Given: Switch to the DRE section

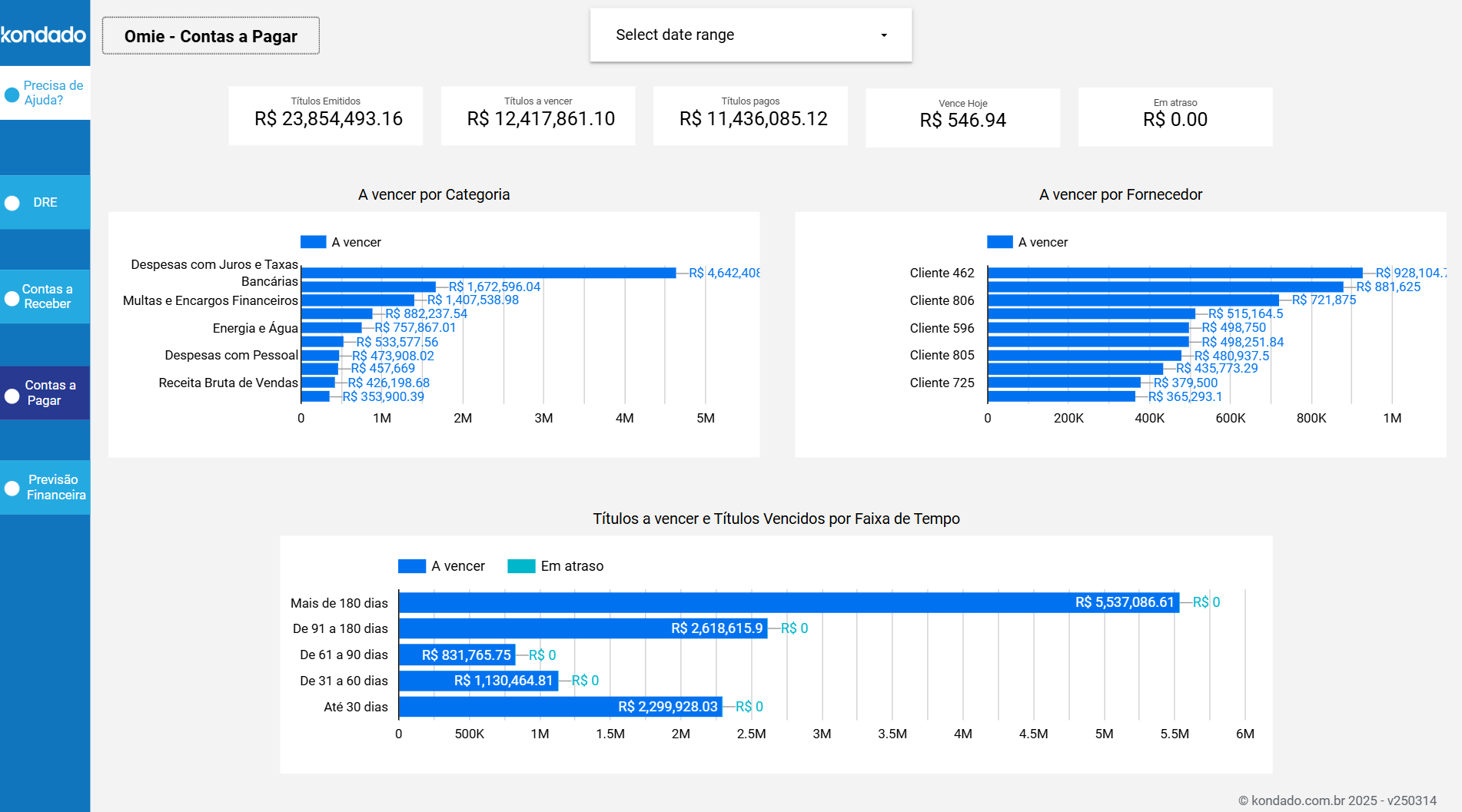Looking at the screenshot, I should point(46,203).
